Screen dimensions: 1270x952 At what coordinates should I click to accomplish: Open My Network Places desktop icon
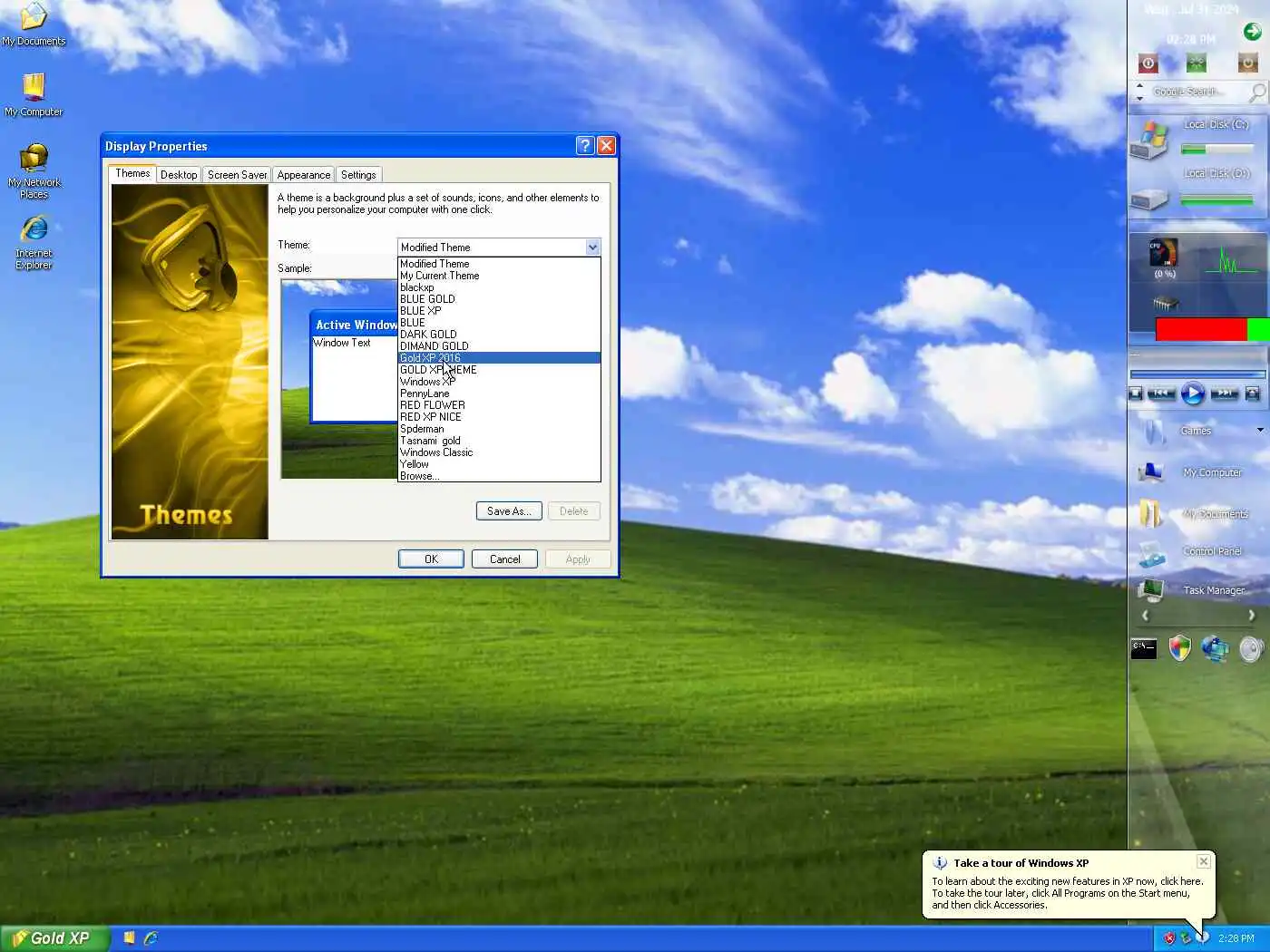(34, 170)
